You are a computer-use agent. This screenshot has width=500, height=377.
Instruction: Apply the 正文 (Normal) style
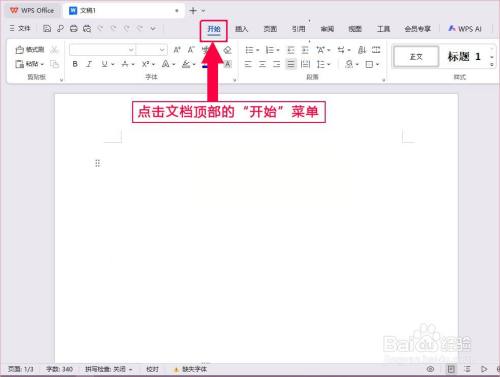point(416,57)
